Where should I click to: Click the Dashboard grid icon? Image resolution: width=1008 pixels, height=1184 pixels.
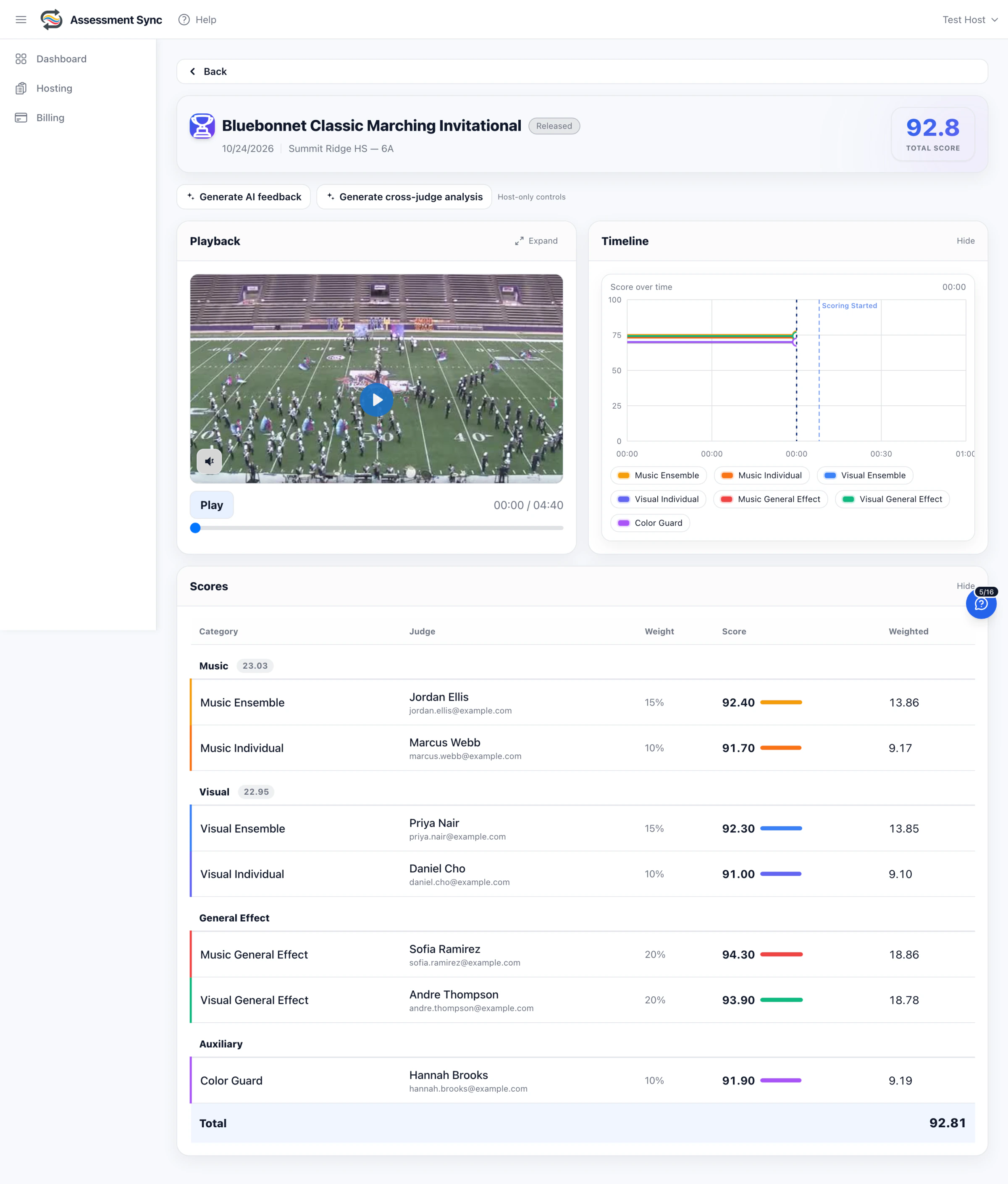21,59
